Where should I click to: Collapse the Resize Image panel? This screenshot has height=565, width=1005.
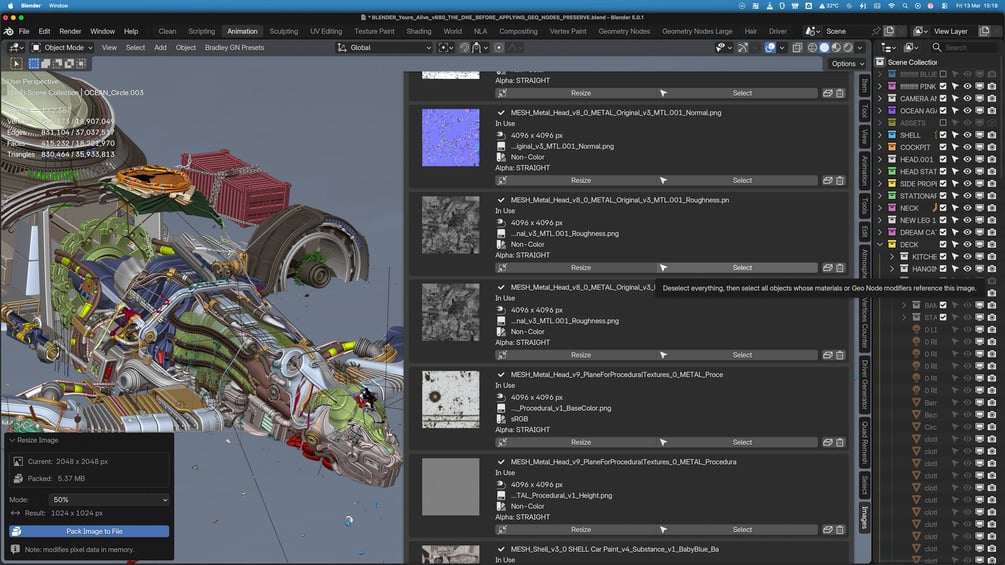tap(12, 441)
